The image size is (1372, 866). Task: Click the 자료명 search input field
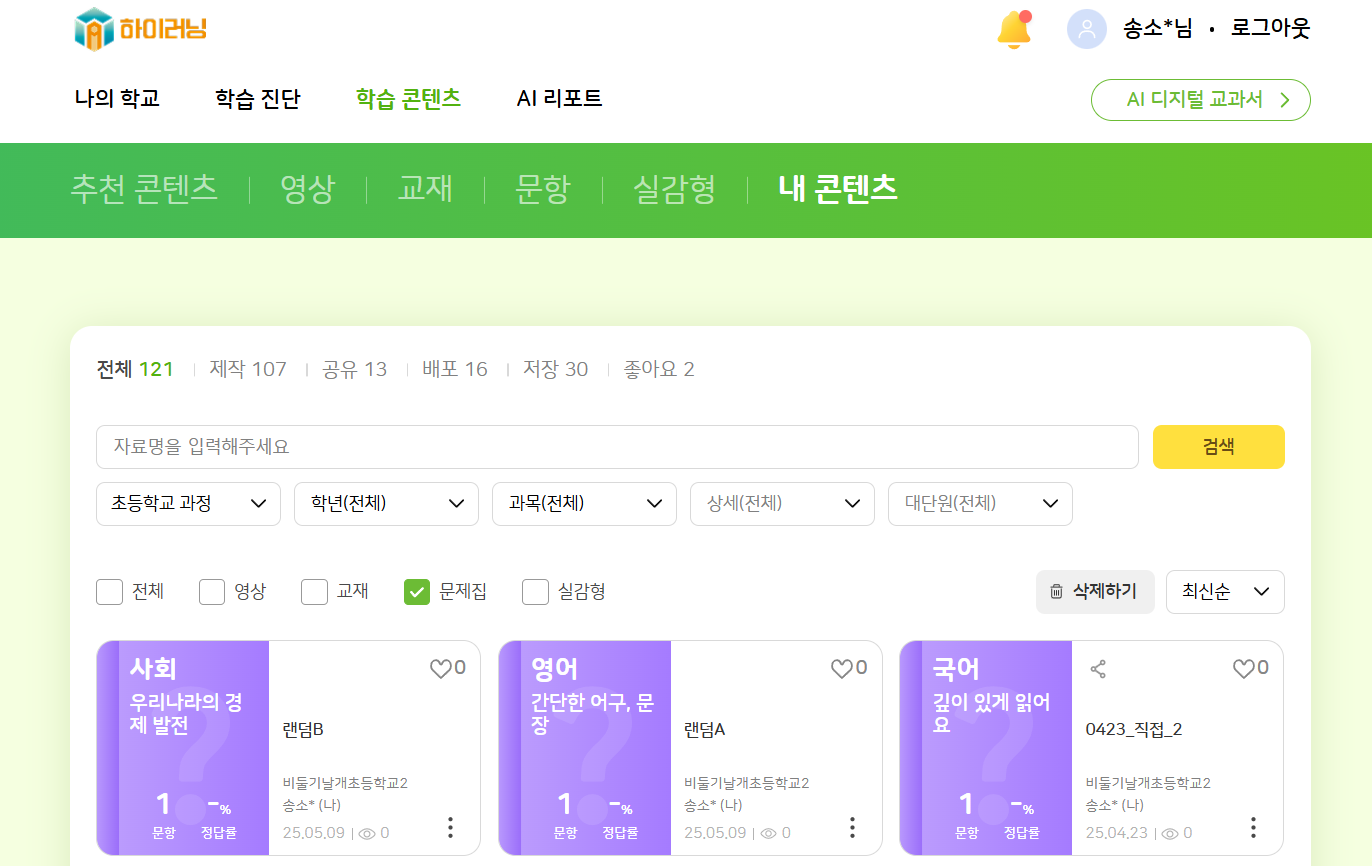click(x=617, y=447)
